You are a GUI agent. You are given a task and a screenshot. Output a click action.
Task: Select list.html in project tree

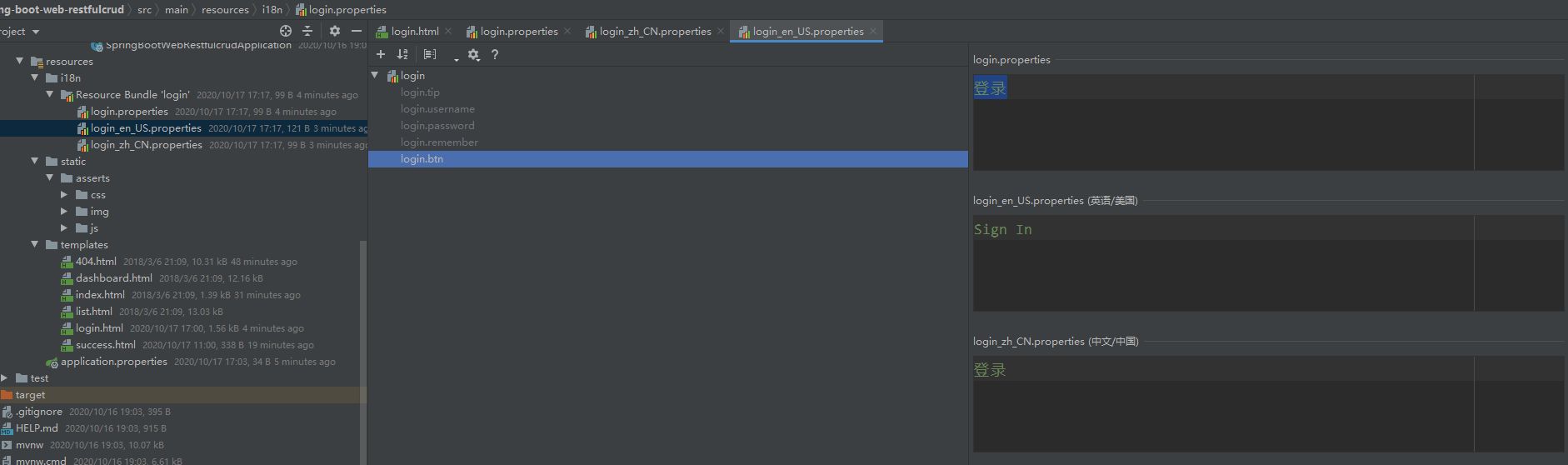[x=93, y=312]
